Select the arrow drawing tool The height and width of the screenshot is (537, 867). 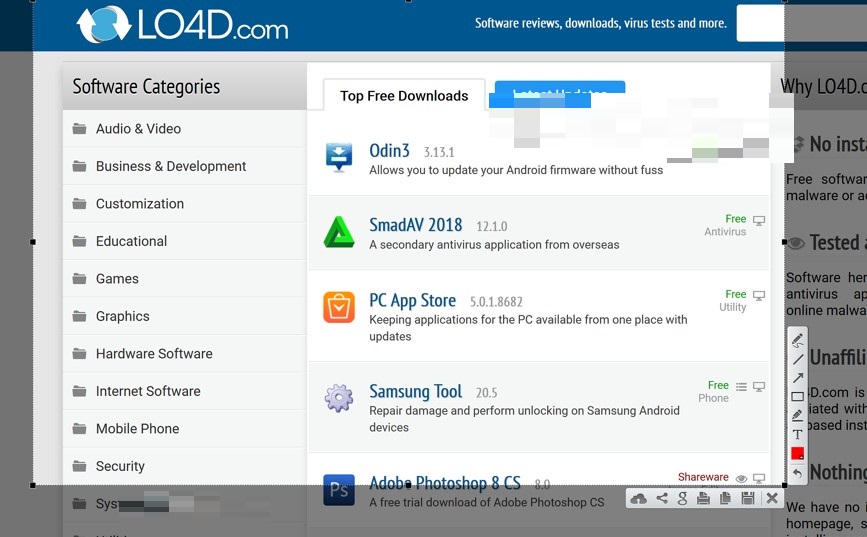click(797, 378)
